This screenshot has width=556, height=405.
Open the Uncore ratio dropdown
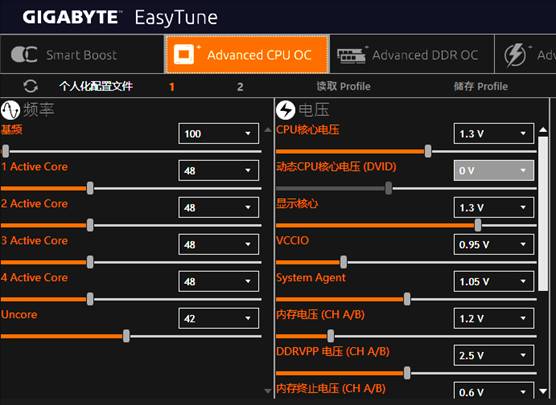[219, 318]
